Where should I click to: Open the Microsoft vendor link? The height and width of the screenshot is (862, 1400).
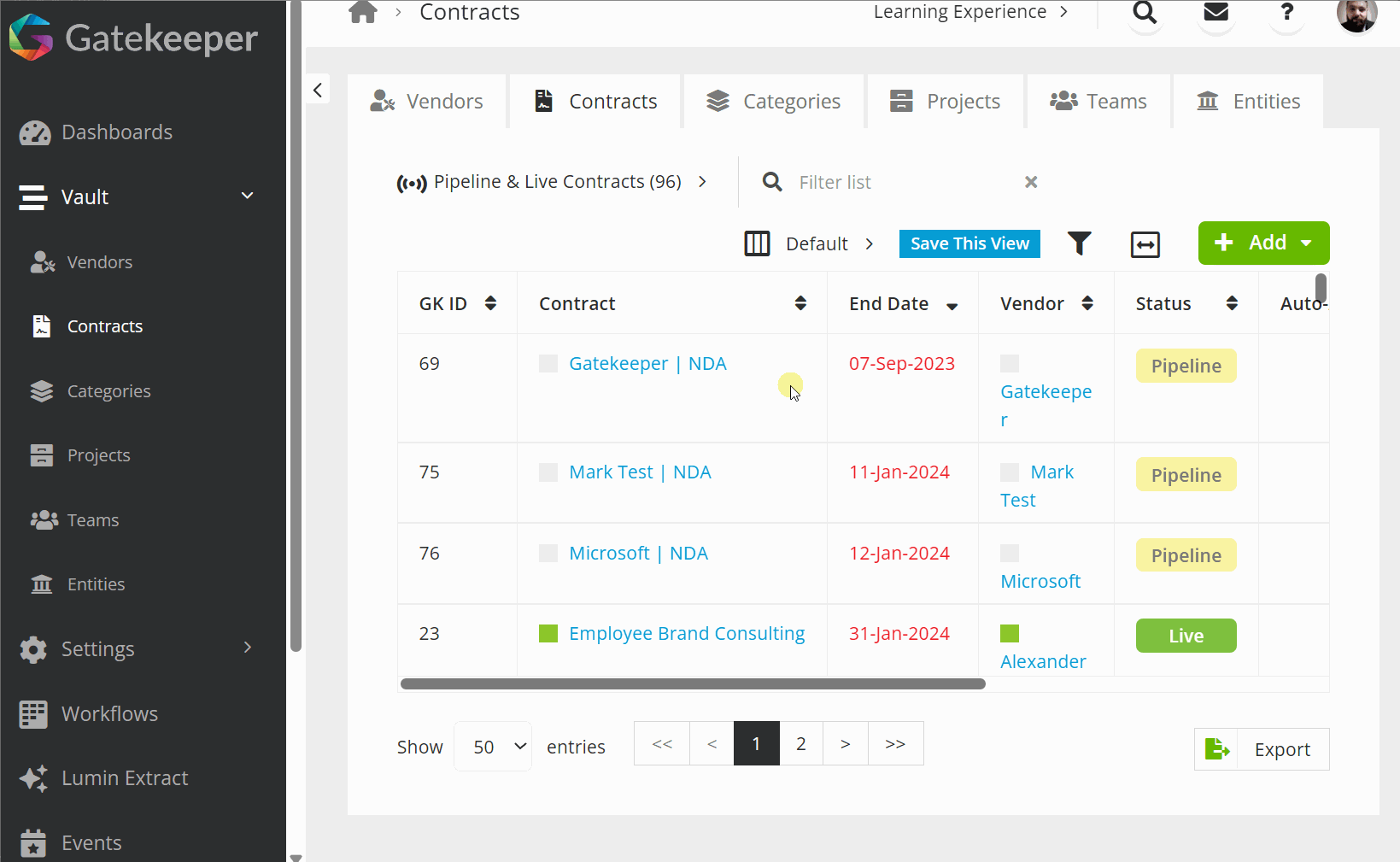(1040, 582)
